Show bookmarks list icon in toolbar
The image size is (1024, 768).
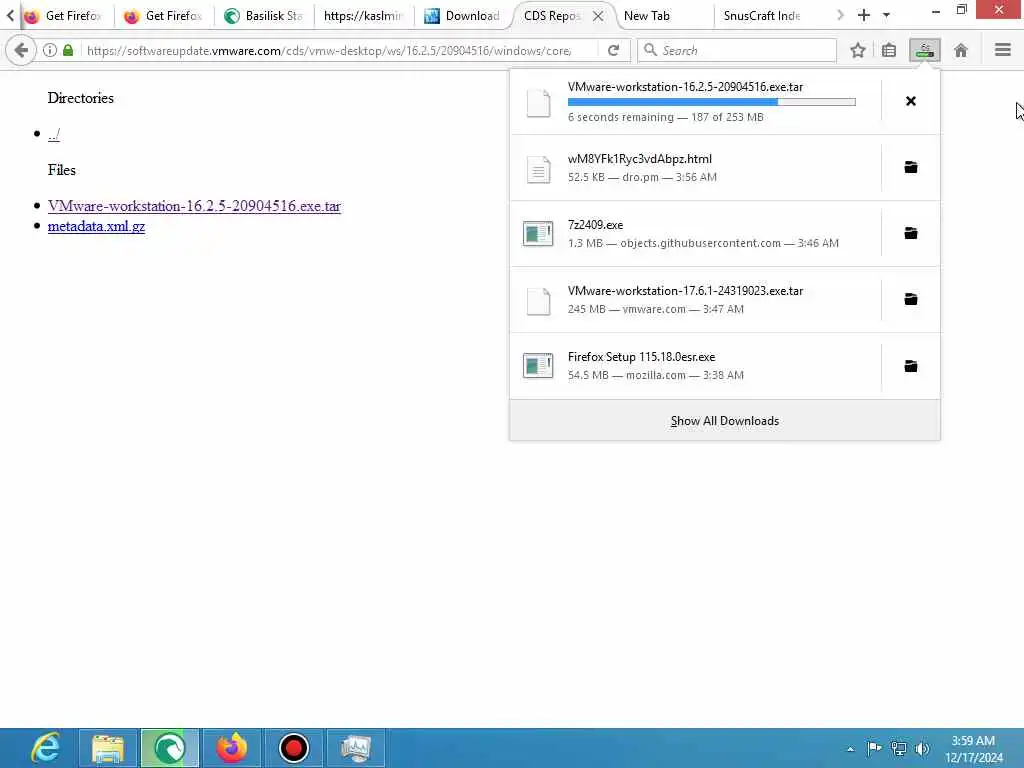pos(889,50)
